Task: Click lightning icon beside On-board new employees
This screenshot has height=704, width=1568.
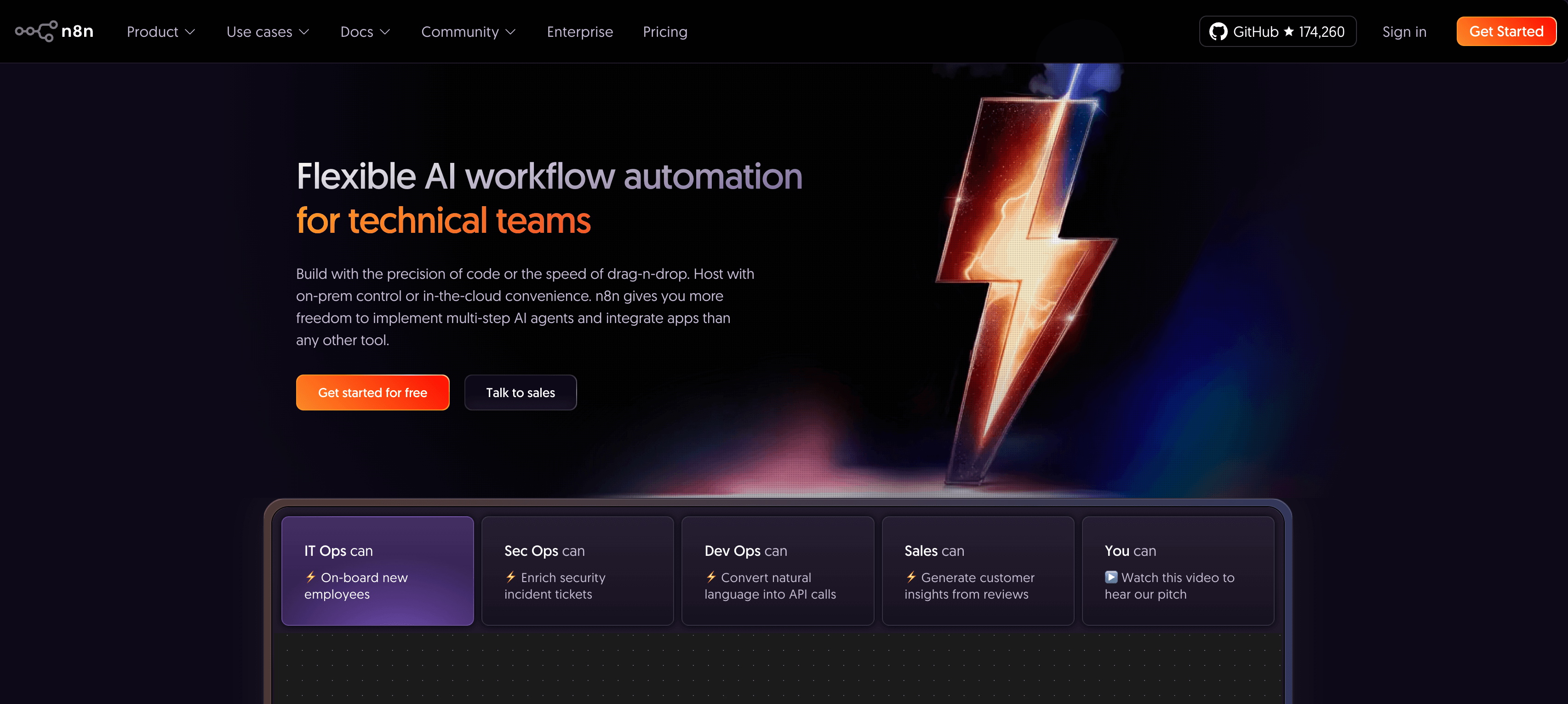Action: 310,577
